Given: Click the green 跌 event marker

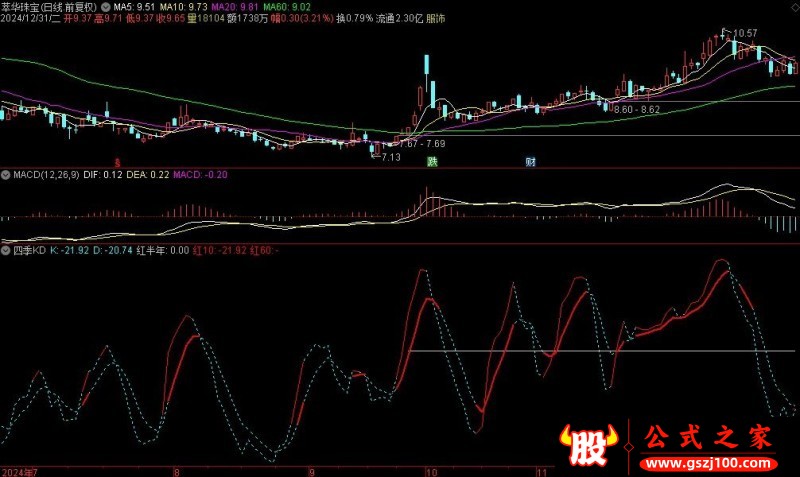Looking at the screenshot, I should (x=432, y=162).
